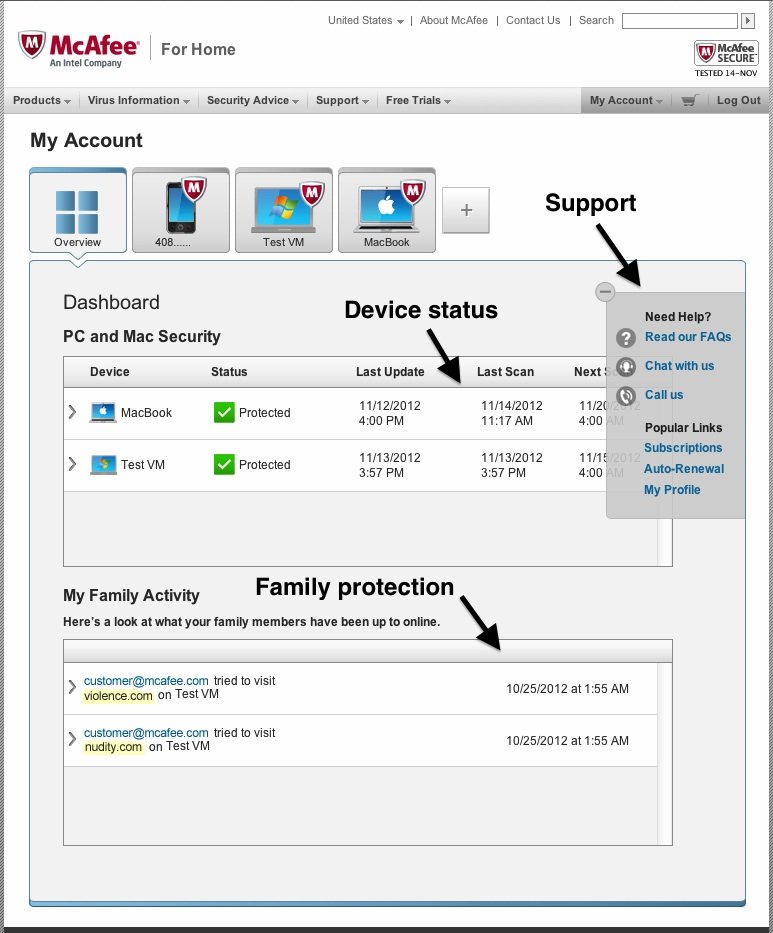Screen dimensions: 773x933
Task: Click green check status for Test VM
Action: 224,465
